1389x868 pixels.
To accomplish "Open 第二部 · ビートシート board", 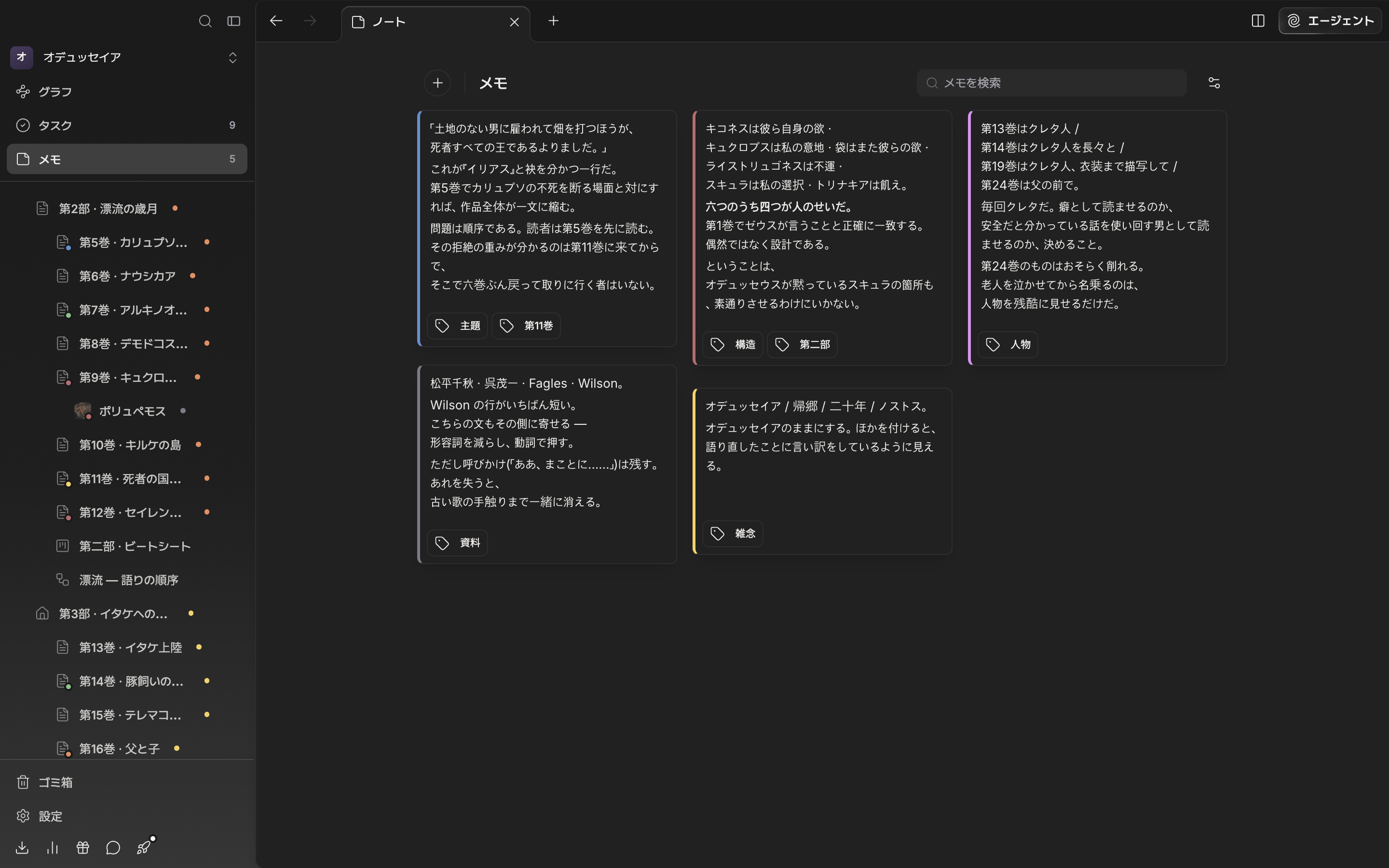I will coord(135,546).
